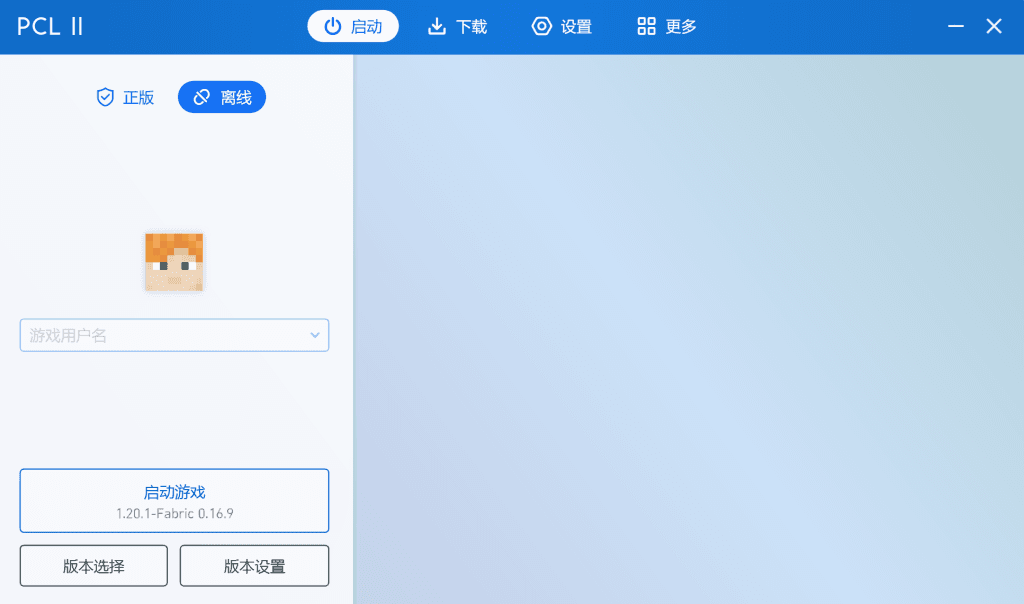Open 版本选择 version selection

click(x=93, y=566)
